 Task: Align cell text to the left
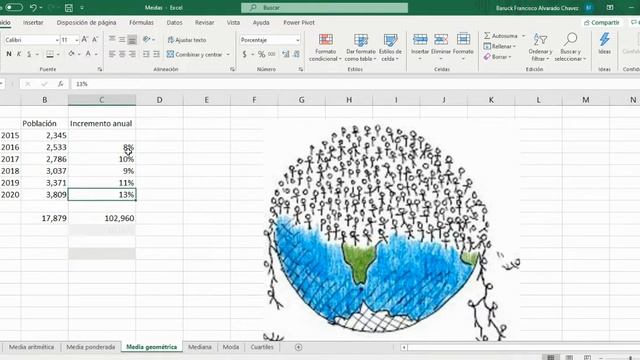[x=112, y=54]
